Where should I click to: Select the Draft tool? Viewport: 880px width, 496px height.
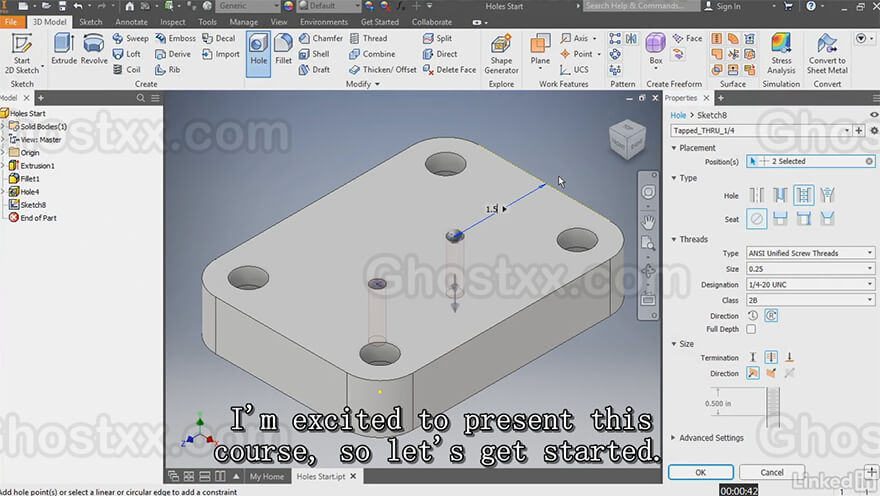[x=314, y=70]
